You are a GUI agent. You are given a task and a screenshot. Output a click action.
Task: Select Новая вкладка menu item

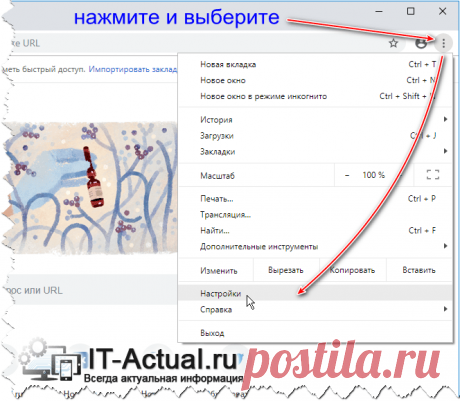[315, 64]
